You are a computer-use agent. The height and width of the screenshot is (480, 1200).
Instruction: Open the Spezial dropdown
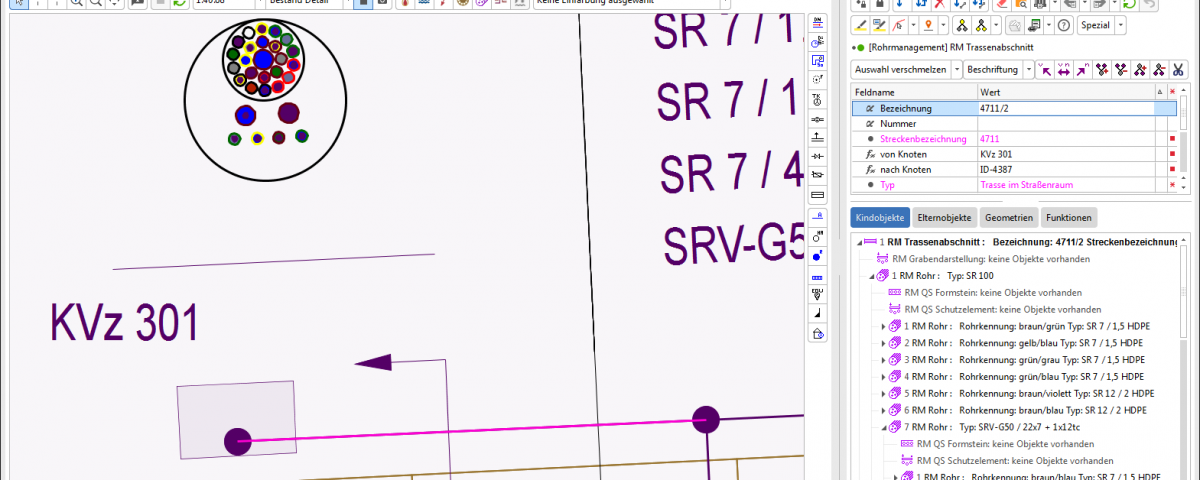click(x=1120, y=25)
